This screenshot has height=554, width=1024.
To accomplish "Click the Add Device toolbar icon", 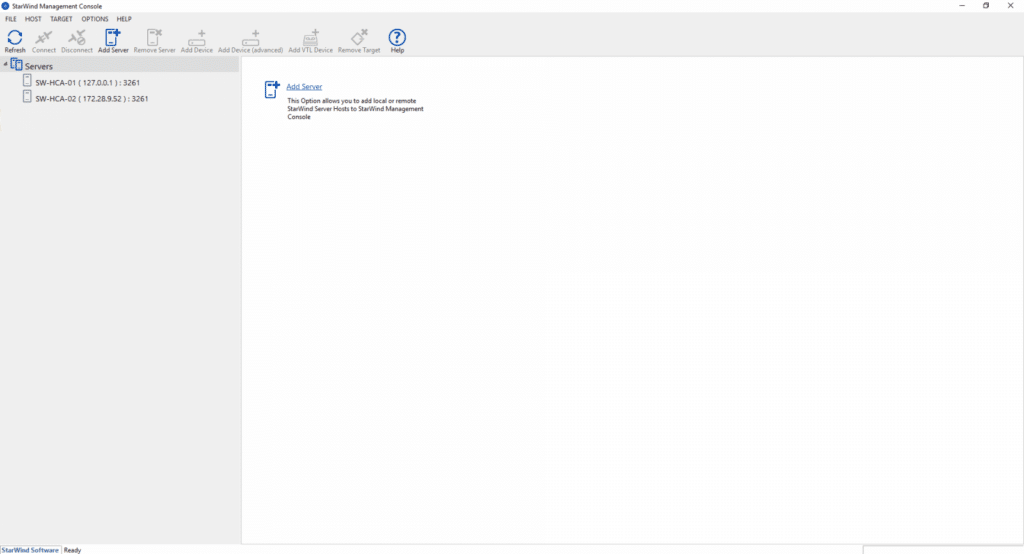I will pos(197,37).
